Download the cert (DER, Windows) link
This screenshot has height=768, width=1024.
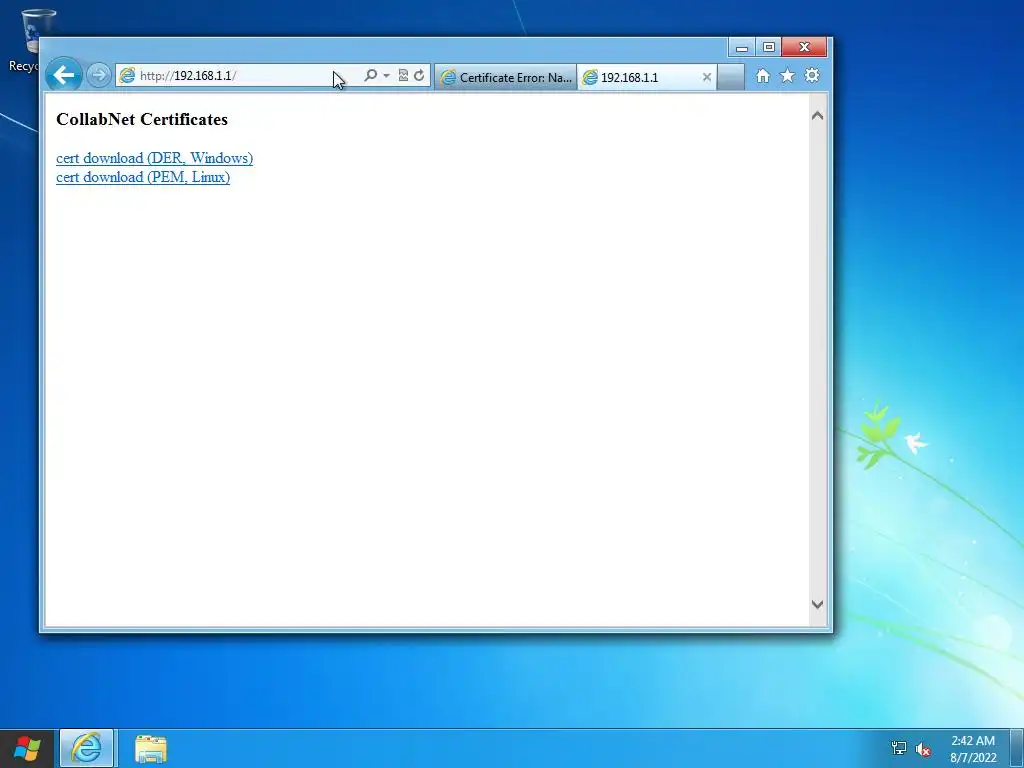[154, 158]
